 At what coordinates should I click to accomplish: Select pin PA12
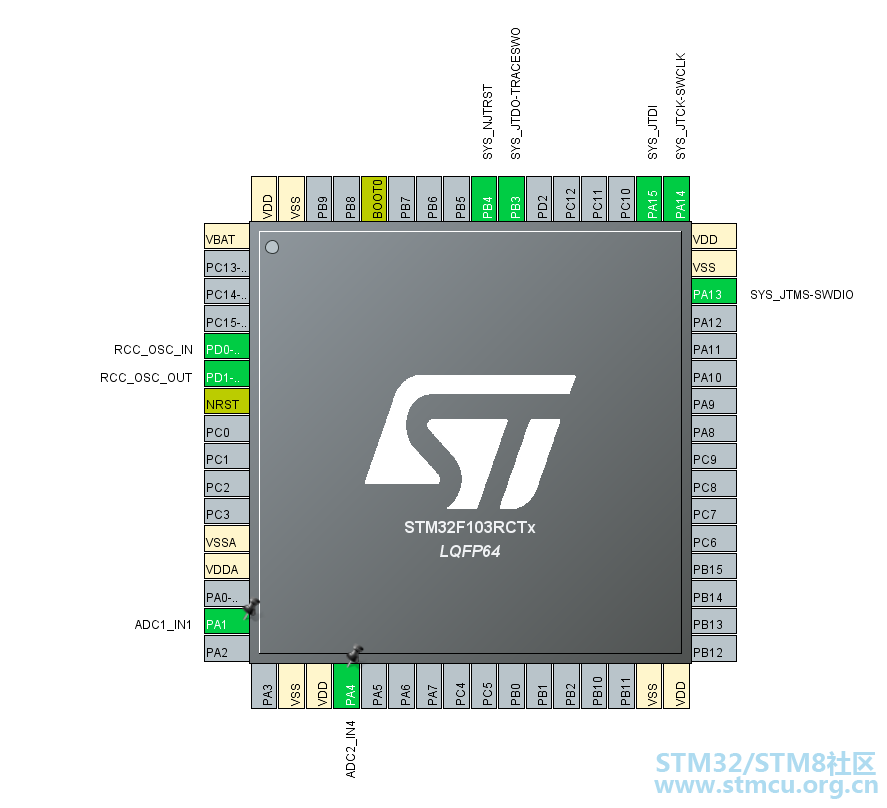pos(714,319)
